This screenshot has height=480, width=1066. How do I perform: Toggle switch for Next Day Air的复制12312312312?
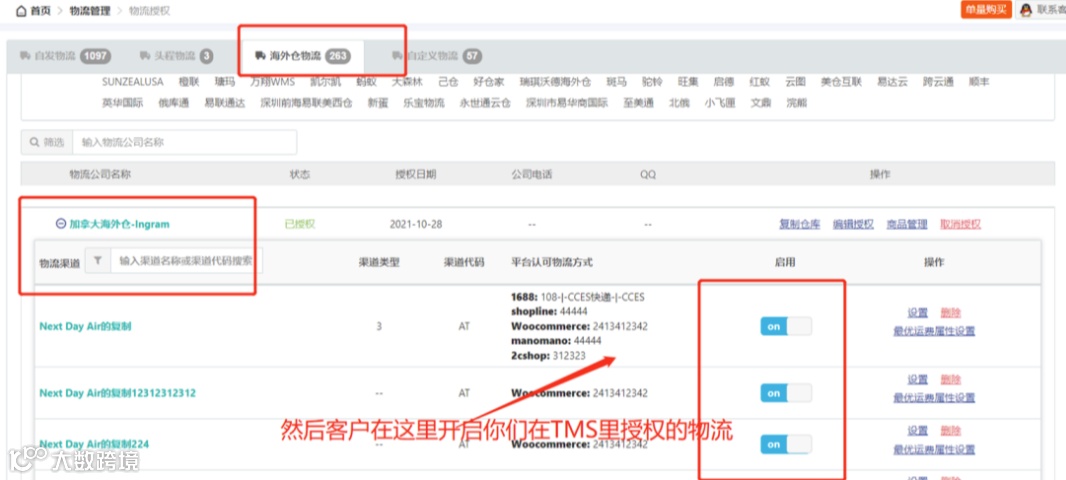point(786,393)
